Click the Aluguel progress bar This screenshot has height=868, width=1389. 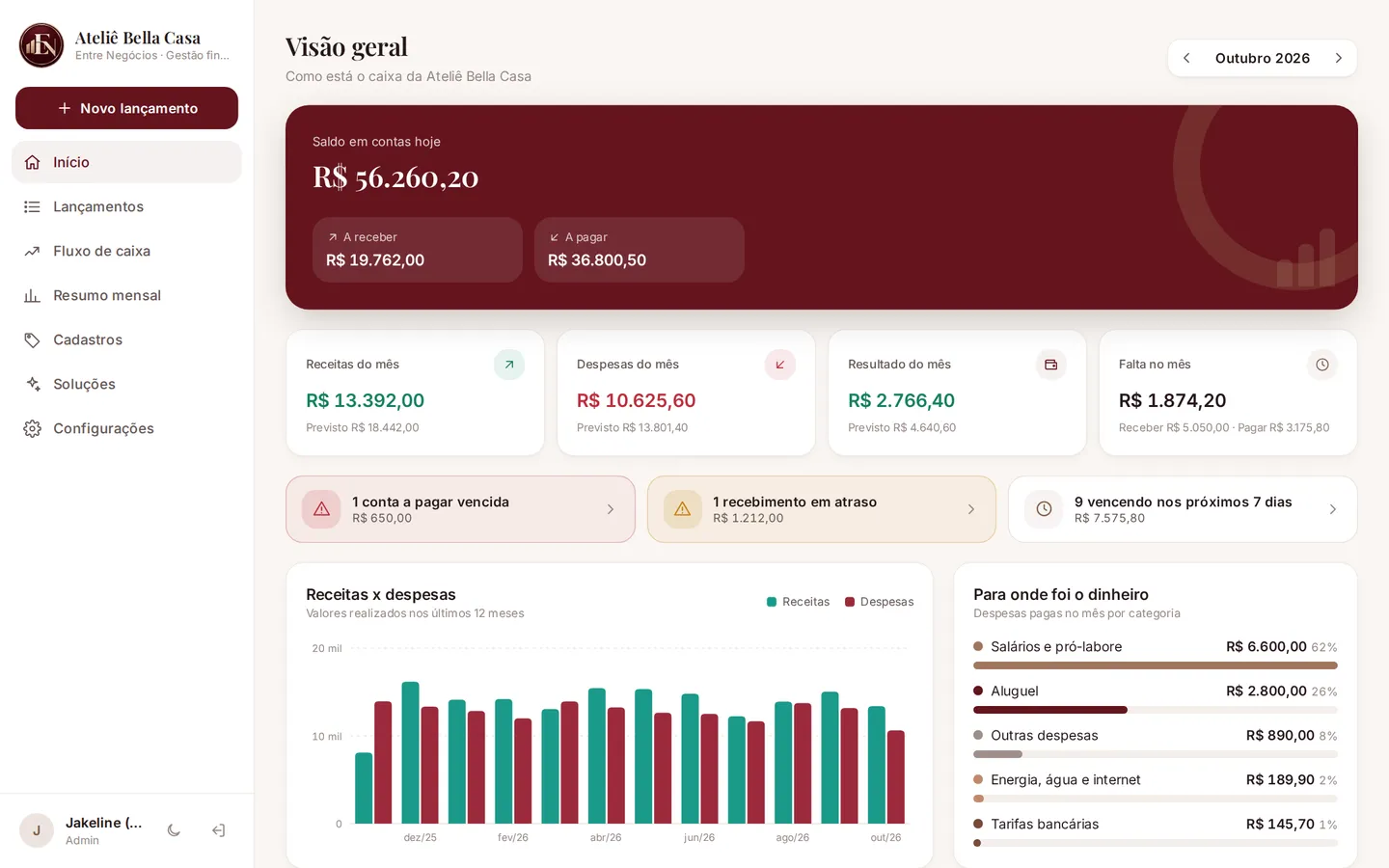[x=1156, y=710]
